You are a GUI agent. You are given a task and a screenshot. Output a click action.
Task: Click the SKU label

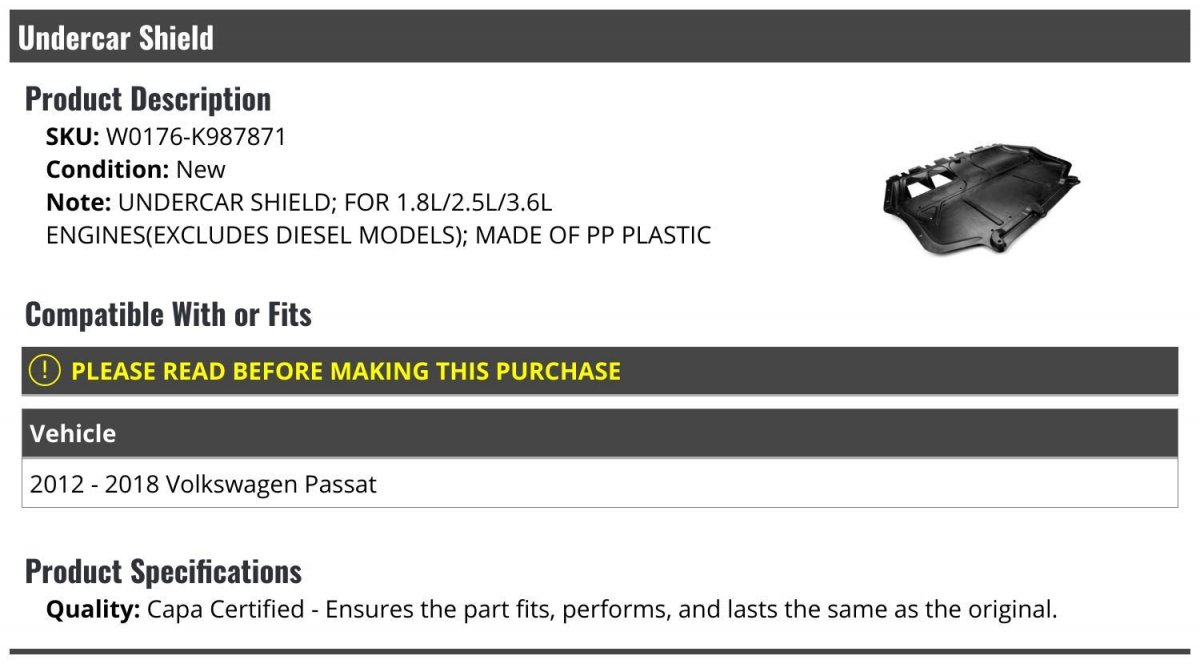[x=73, y=137]
